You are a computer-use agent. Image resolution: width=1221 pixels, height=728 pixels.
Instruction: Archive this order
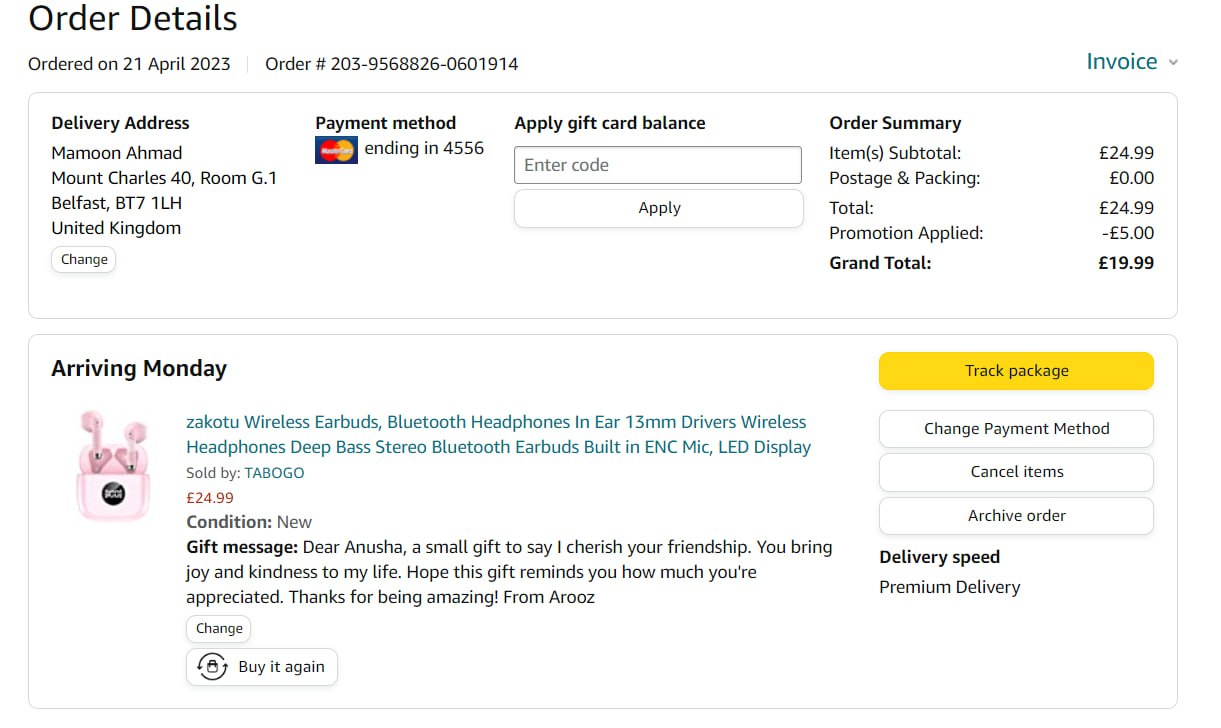click(1016, 516)
